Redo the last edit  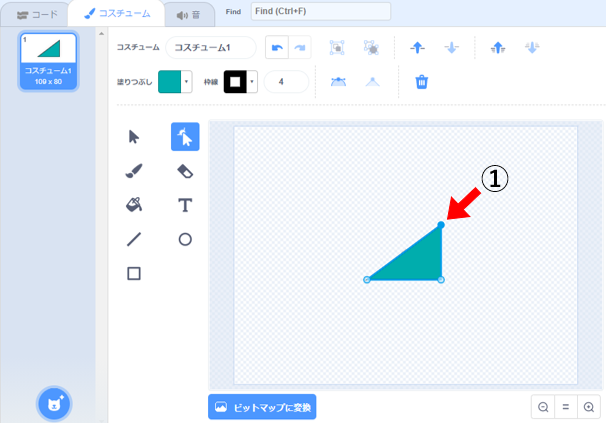pos(300,48)
